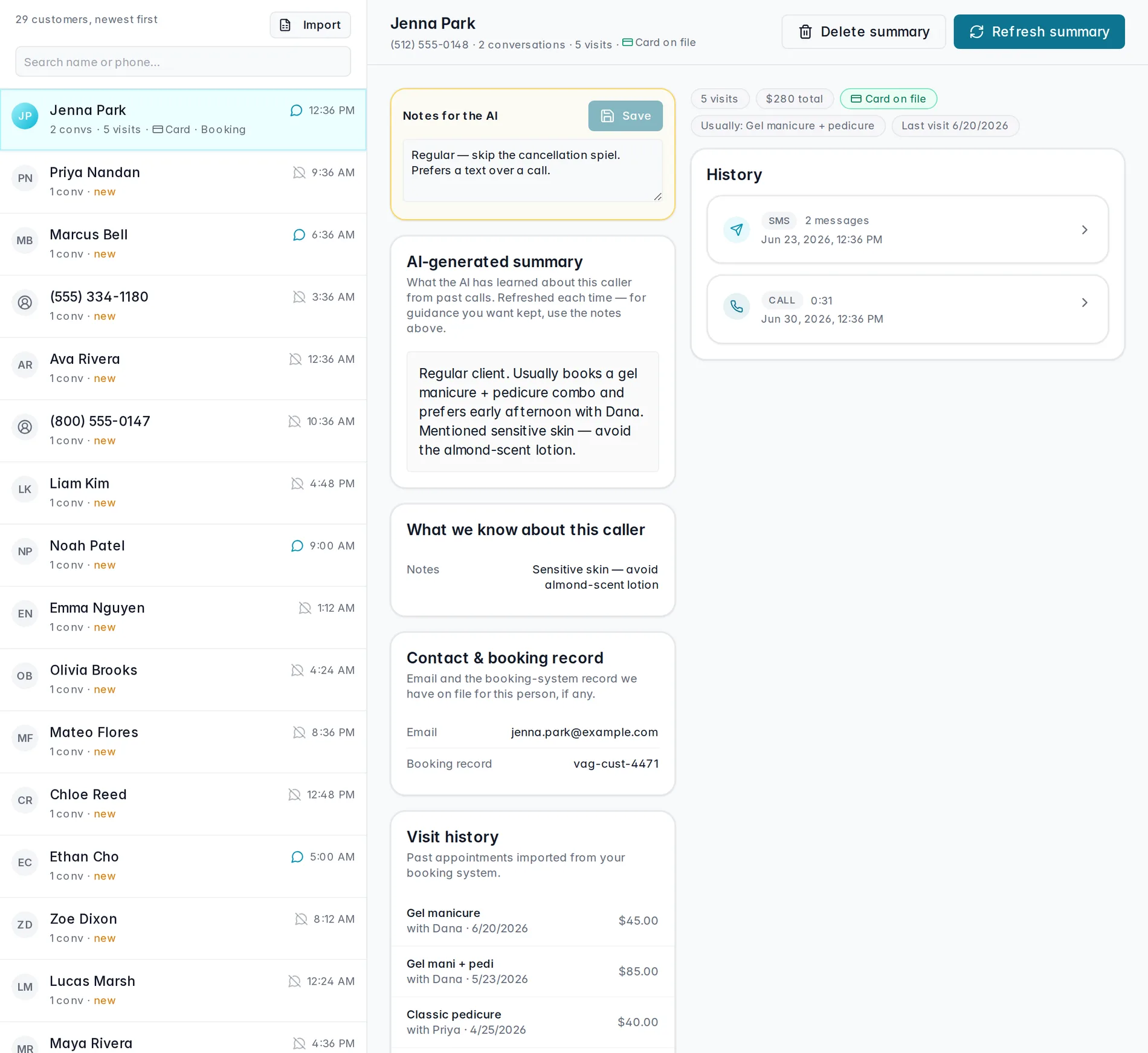This screenshot has width=1148, height=1053.
Task: Click the chat bubble icon on Noah Patel row
Action: 297,546
